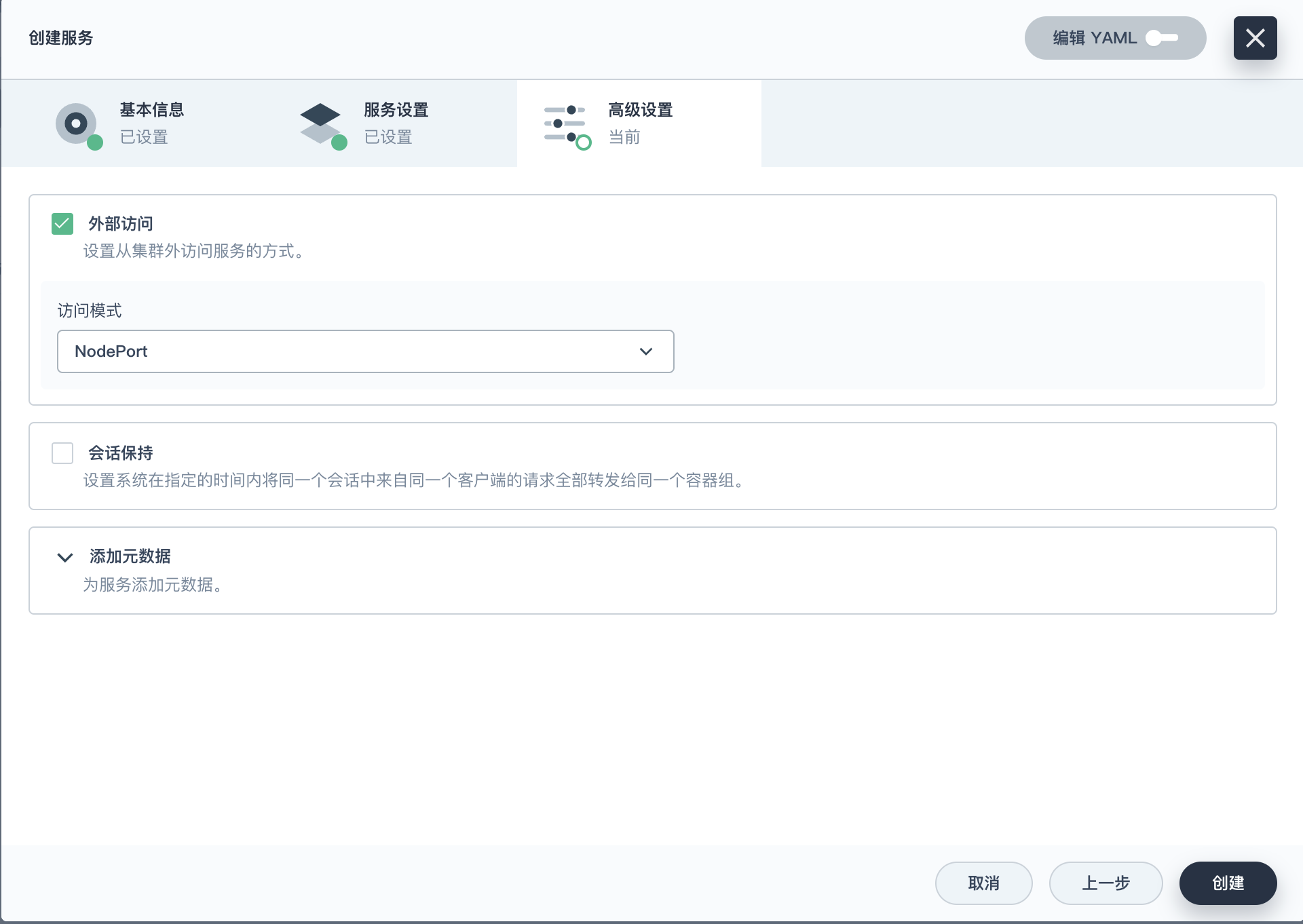Switch to the 服务设置 step tab
This screenshot has width=1303, height=924.
396,123
